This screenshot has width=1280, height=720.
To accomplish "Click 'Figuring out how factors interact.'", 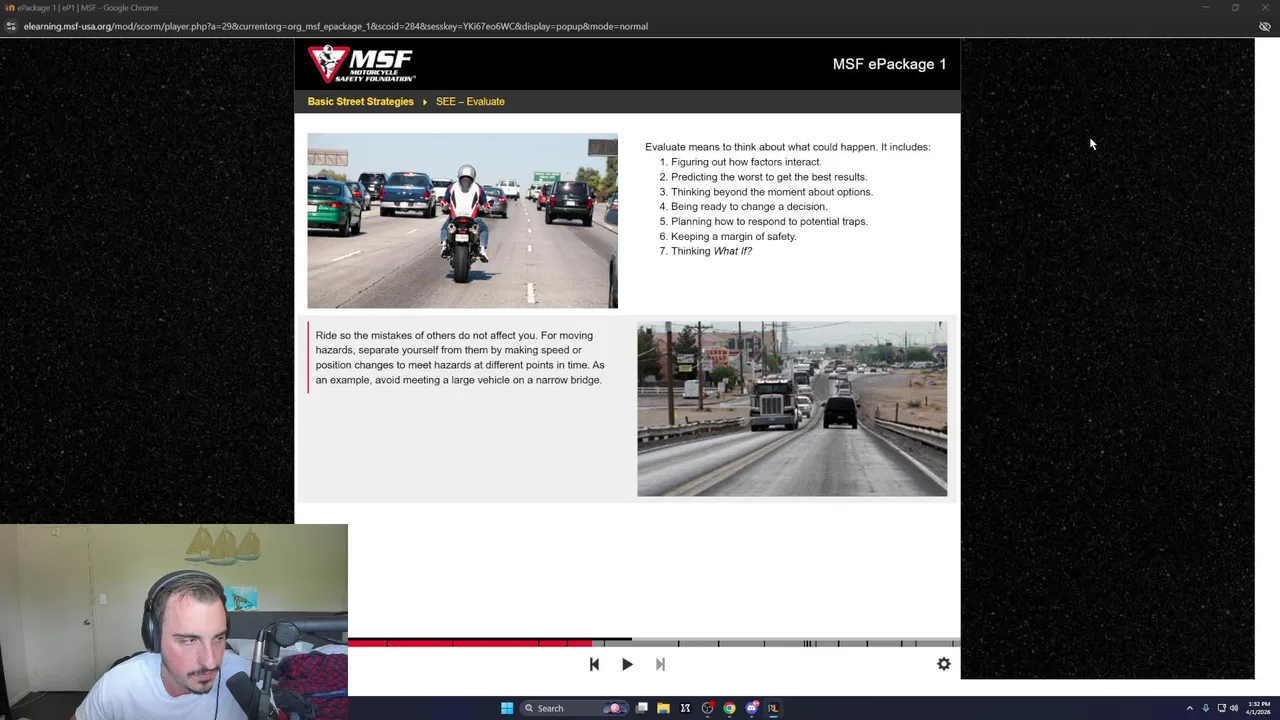I will click(746, 162).
